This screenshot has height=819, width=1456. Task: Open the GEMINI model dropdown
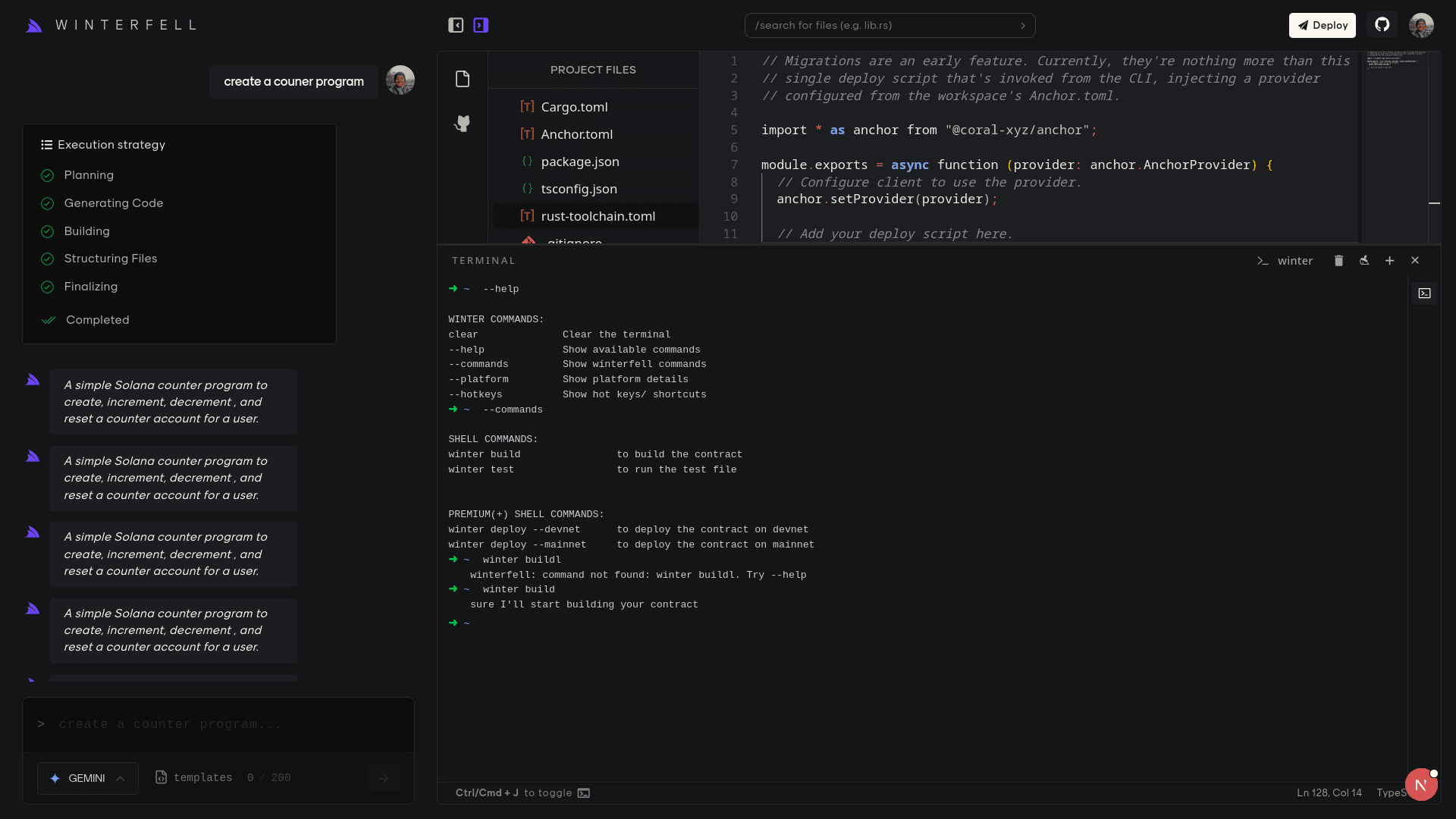click(x=88, y=778)
